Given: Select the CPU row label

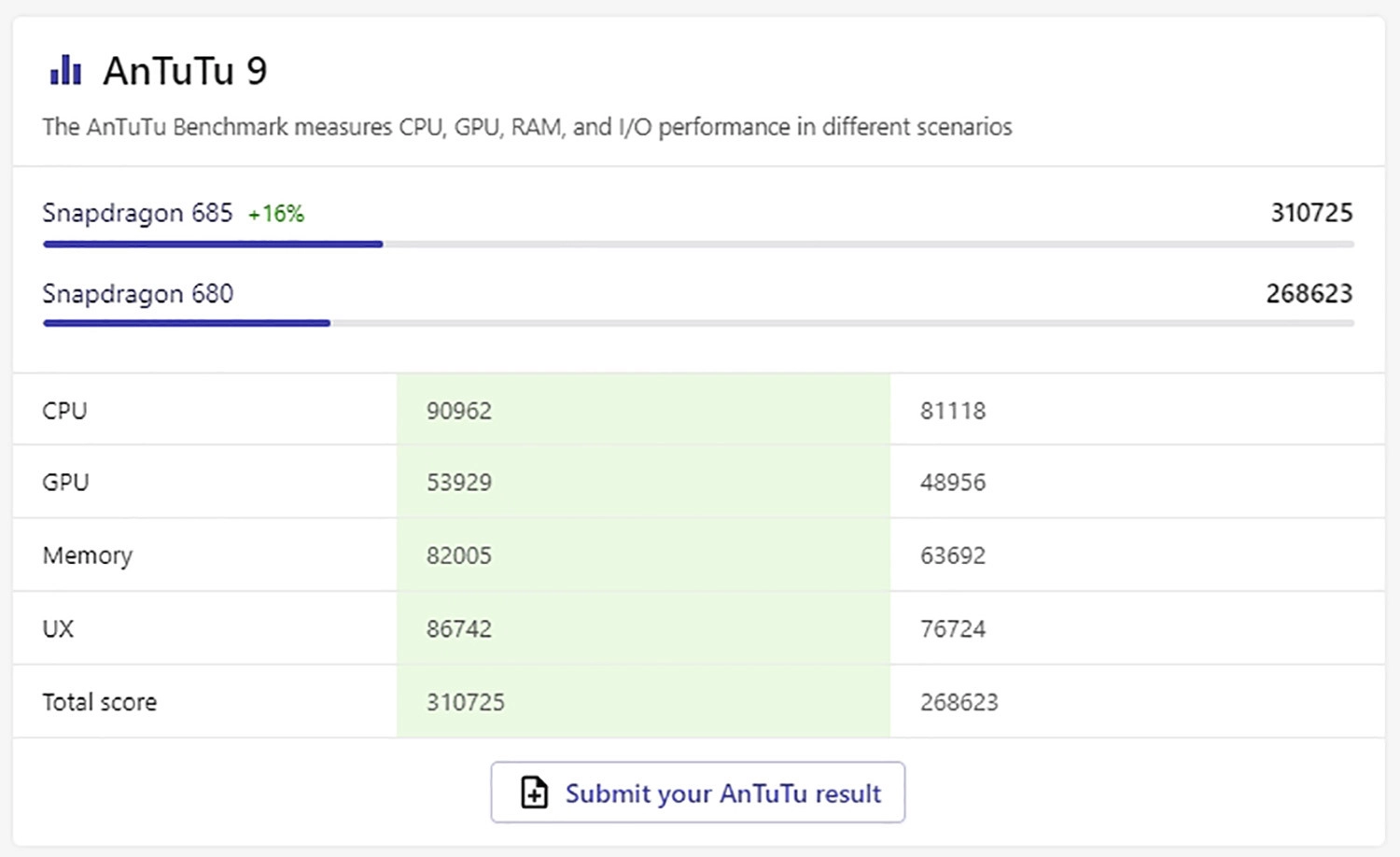Looking at the screenshot, I should pyautogui.click(x=64, y=411).
